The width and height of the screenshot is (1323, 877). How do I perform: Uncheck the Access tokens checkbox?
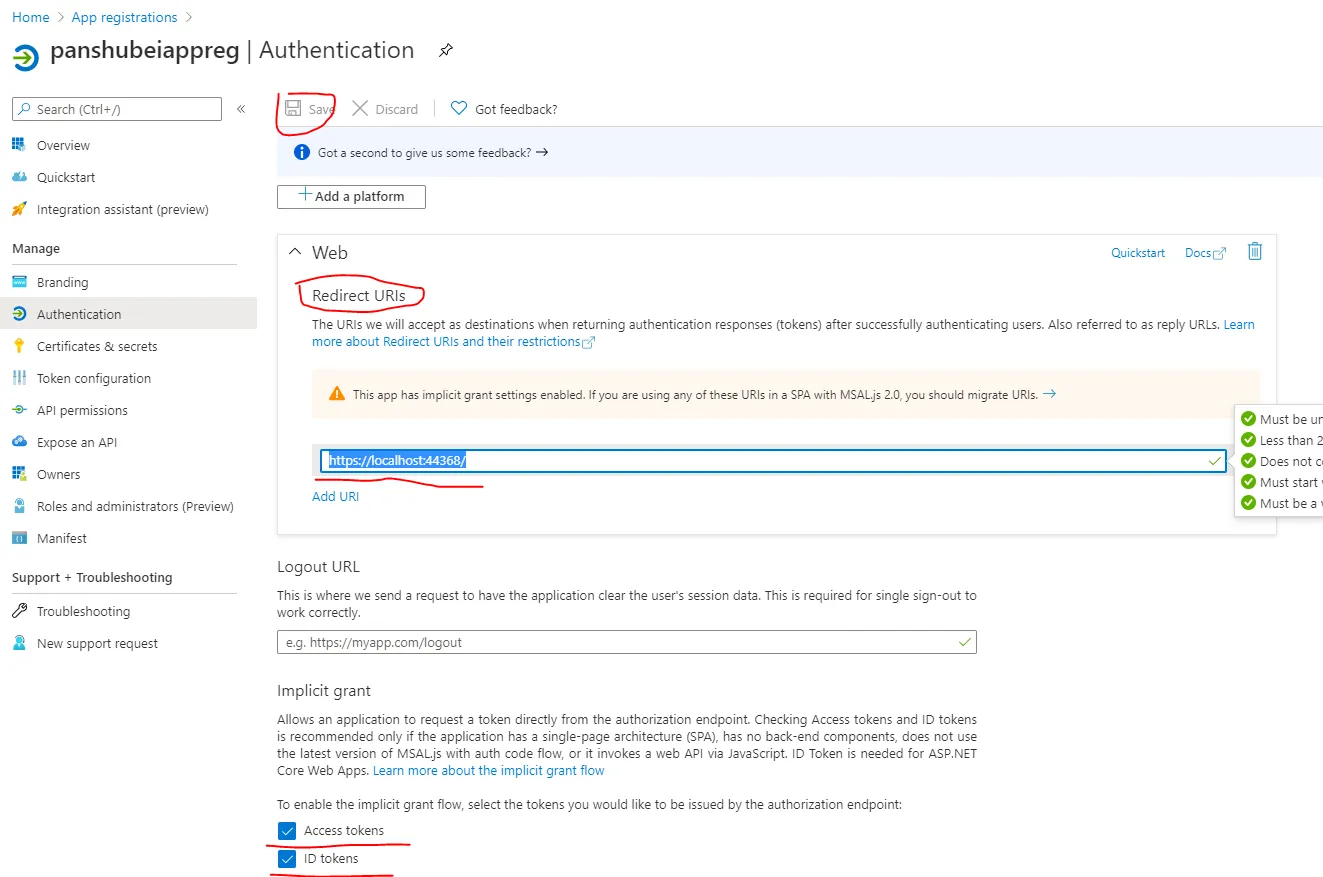pos(287,831)
